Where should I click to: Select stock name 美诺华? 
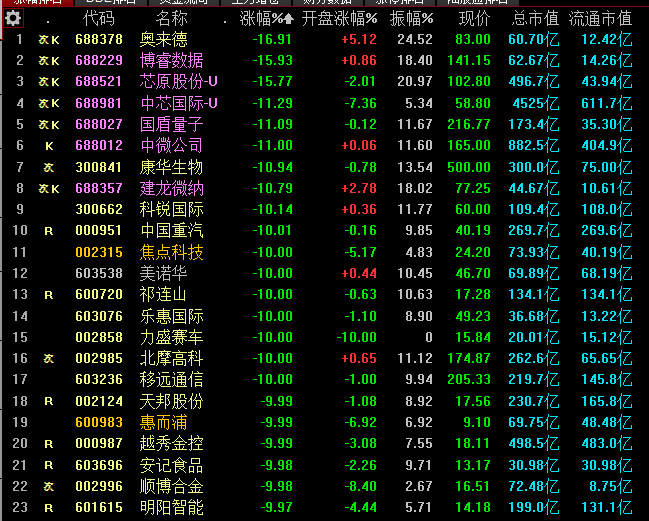[163, 273]
